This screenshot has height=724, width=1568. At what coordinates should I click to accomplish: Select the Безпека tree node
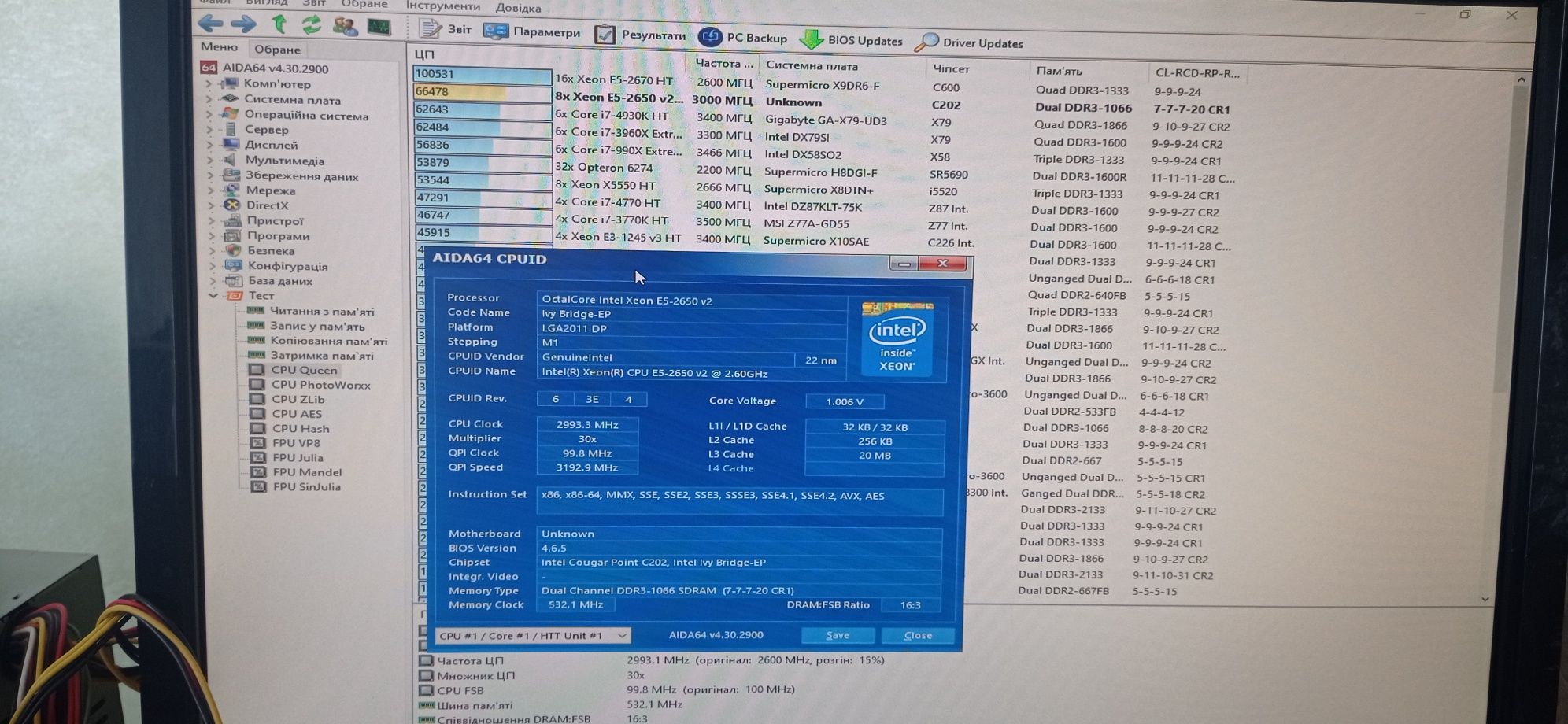[x=271, y=251]
